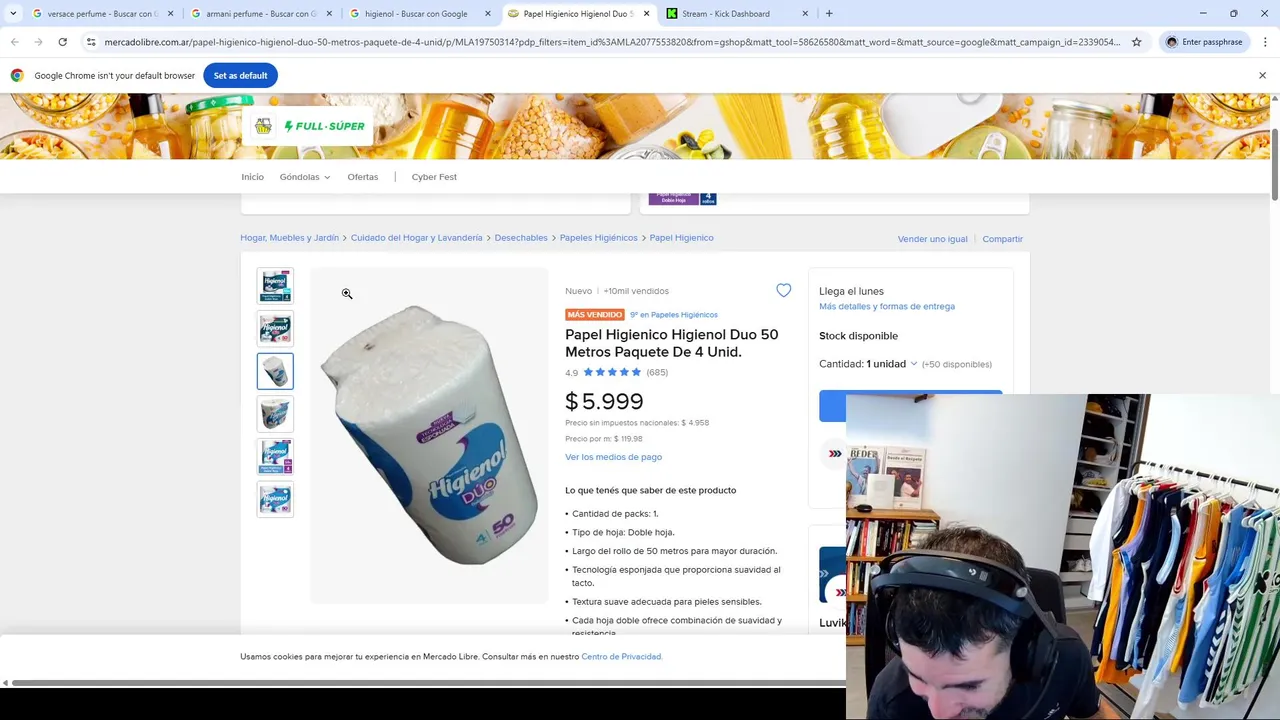Open Papel Higiénico breadcrumb link
The height and width of the screenshot is (720, 1280).
pos(681,238)
